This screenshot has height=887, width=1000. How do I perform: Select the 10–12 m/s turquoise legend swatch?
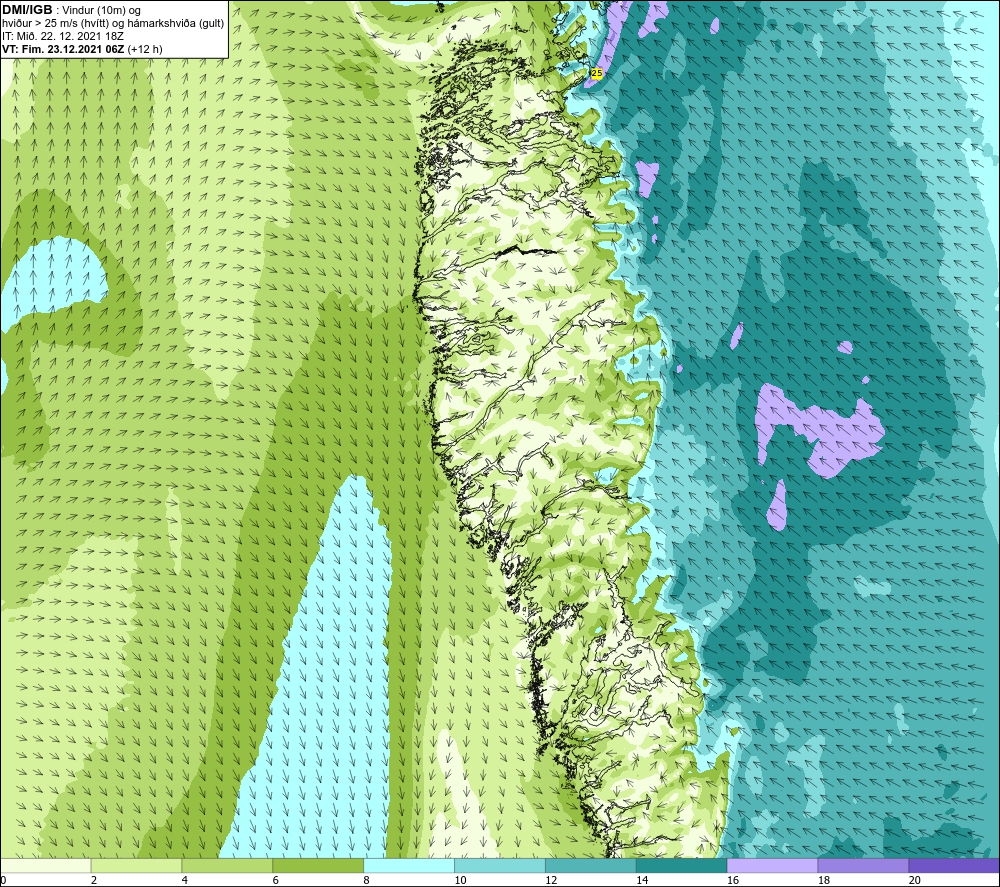[x=500, y=865]
